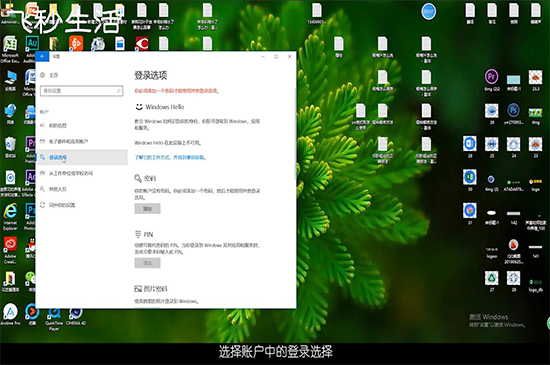Click the greyed Add button under PIN
The height and width of the screenshot is (365, 550).
point(147,263)
